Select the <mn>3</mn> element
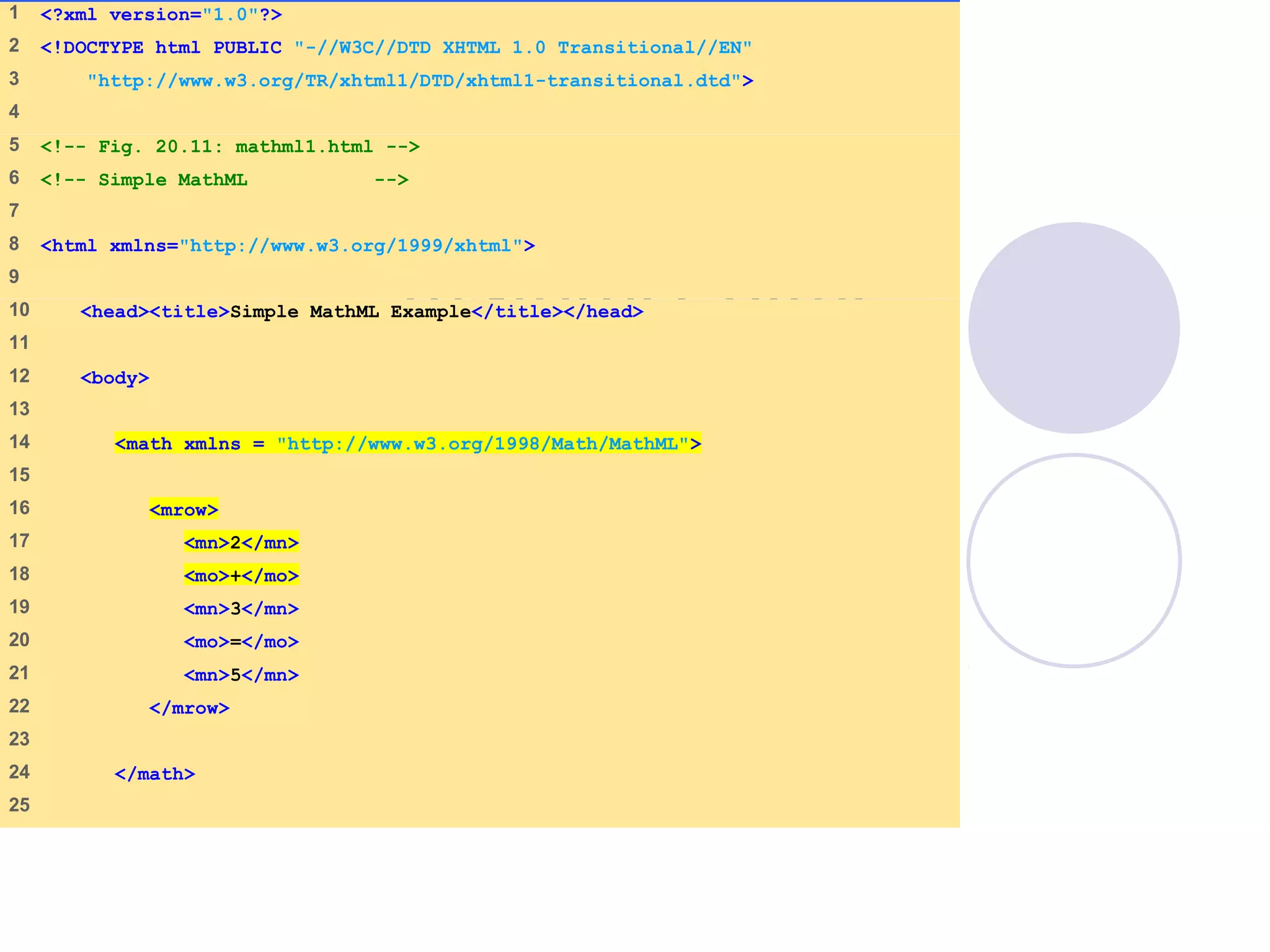 [x=241, y=609]
